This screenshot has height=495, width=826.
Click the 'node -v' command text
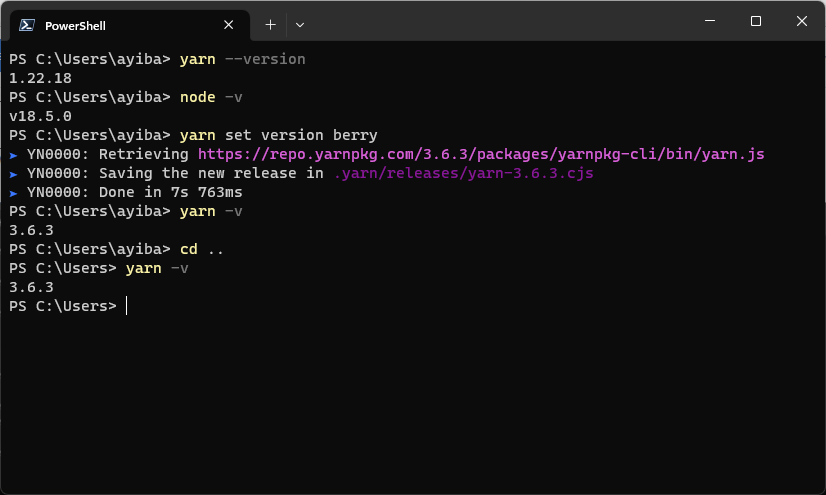[211, 97]
